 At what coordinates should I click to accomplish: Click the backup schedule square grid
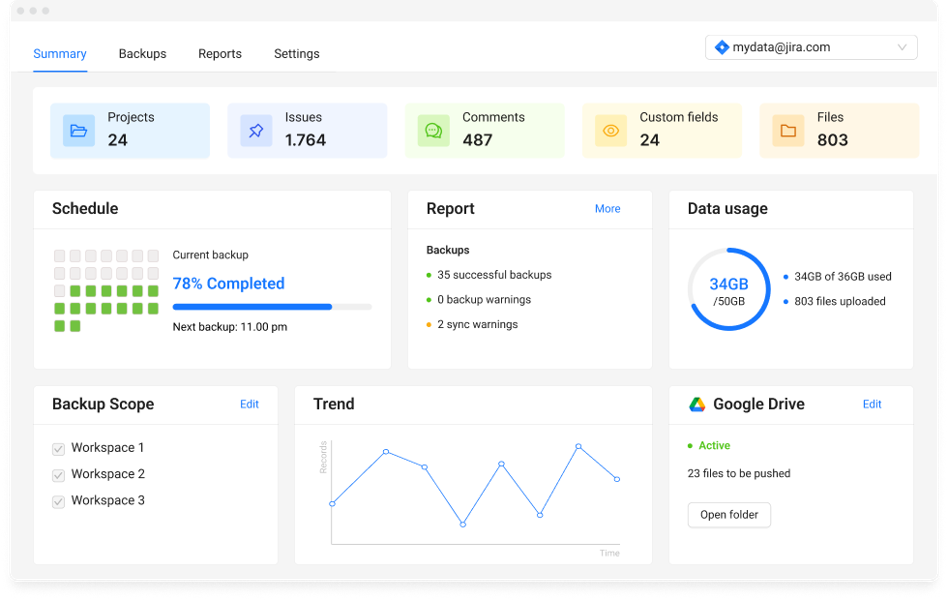coord(106,291)
